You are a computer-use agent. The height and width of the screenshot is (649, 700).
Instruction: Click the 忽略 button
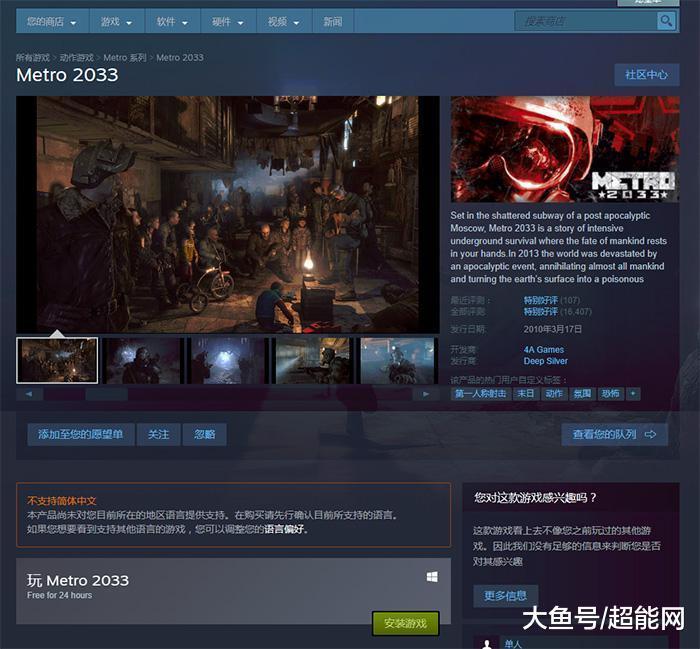click(204, 434)
